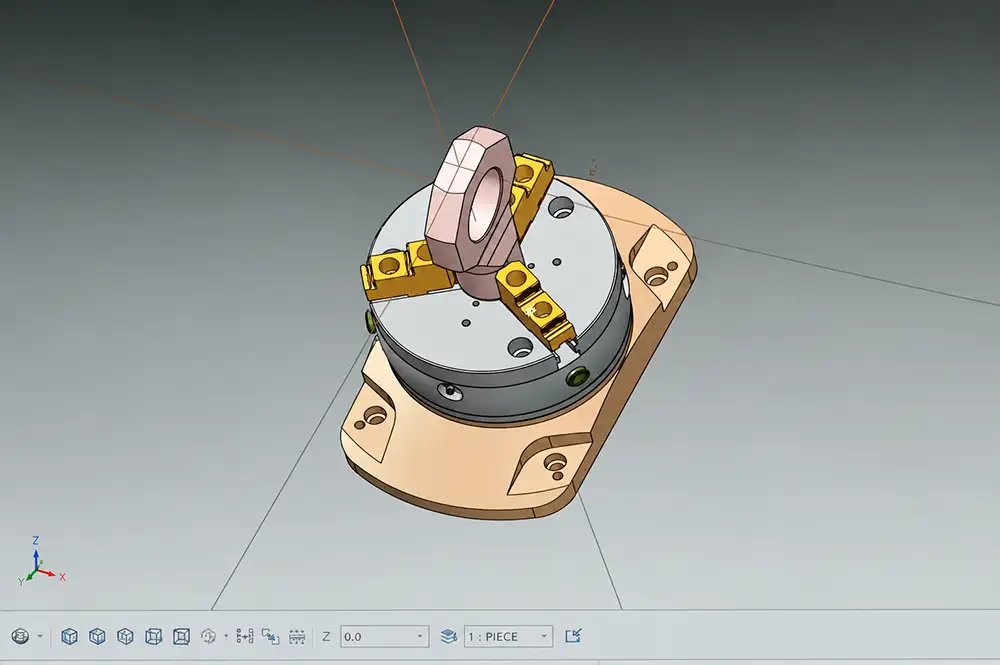Click the overlapping windows transfer icon
Viewport: 1000px width, 665px height.
coord(270,636)
